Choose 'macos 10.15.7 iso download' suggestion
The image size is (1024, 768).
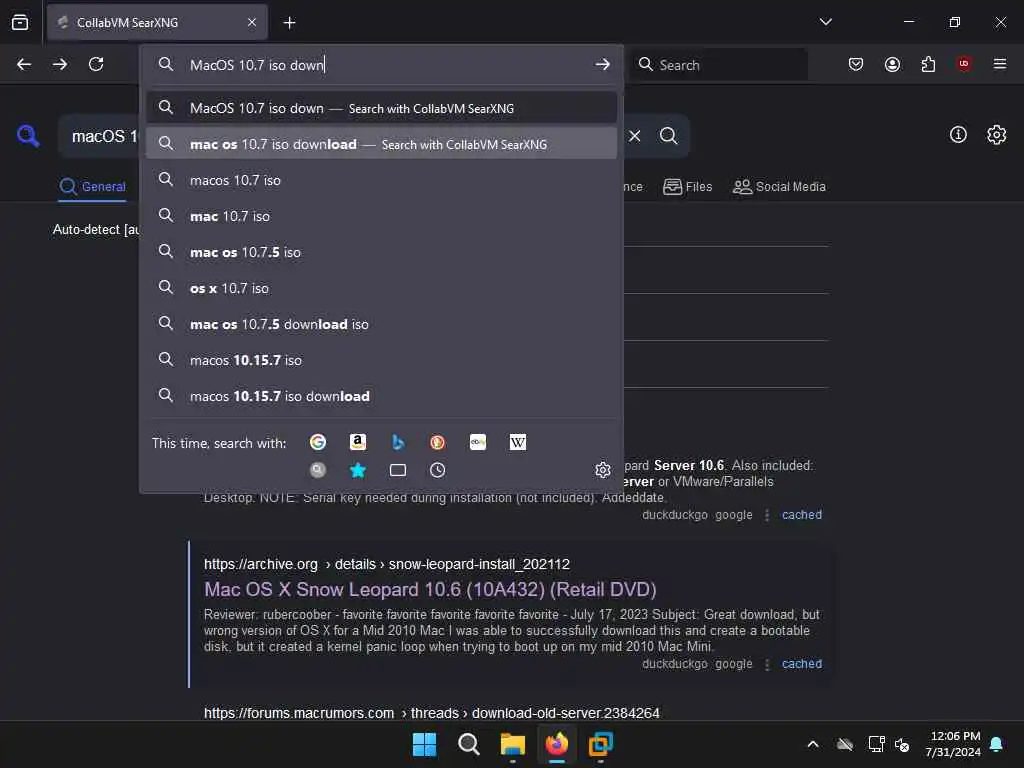(x=381, y=396)
